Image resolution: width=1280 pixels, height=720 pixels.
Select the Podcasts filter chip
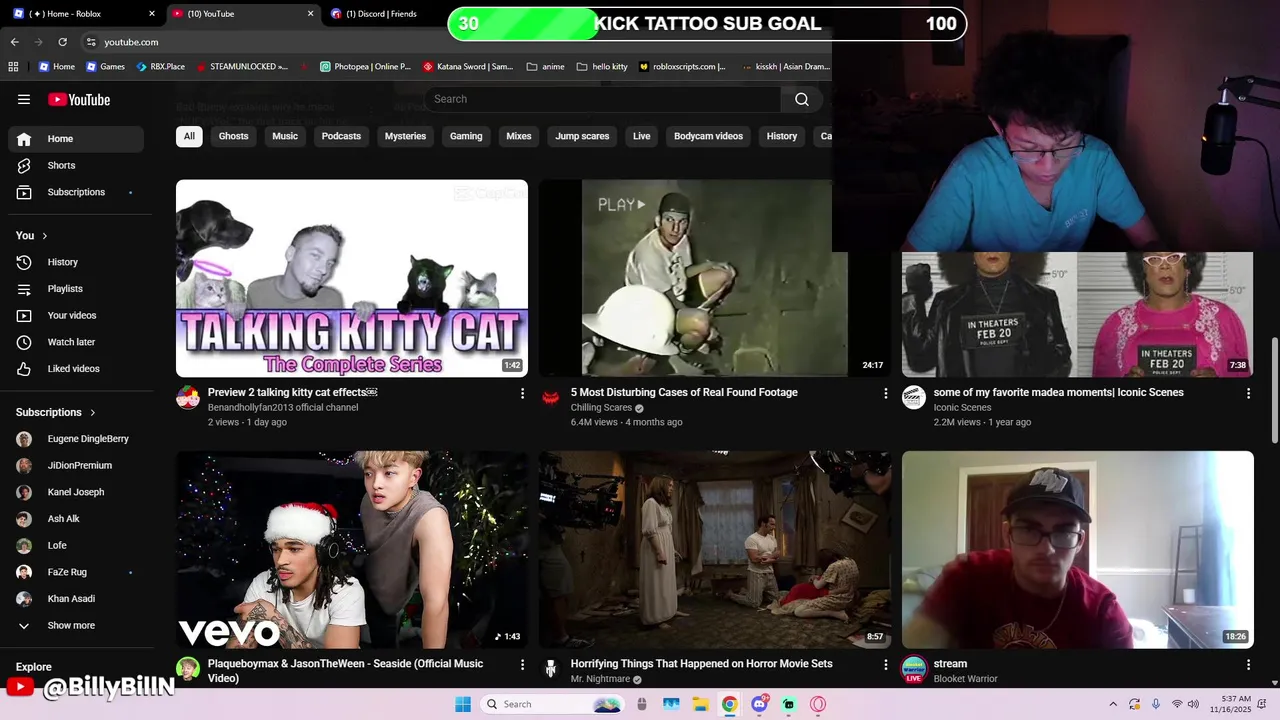click(341, 136)
